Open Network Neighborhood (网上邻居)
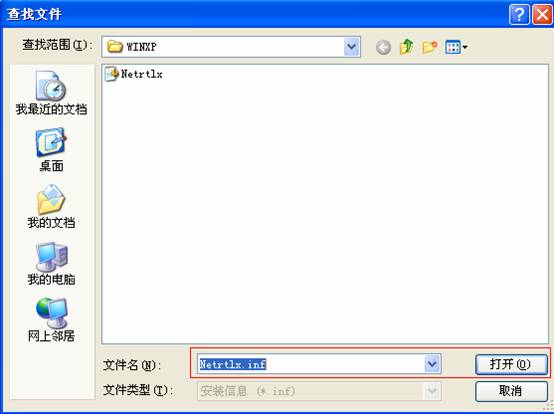Image resolution: width=554 pixels, height=414 pixels. coord(51,320)
